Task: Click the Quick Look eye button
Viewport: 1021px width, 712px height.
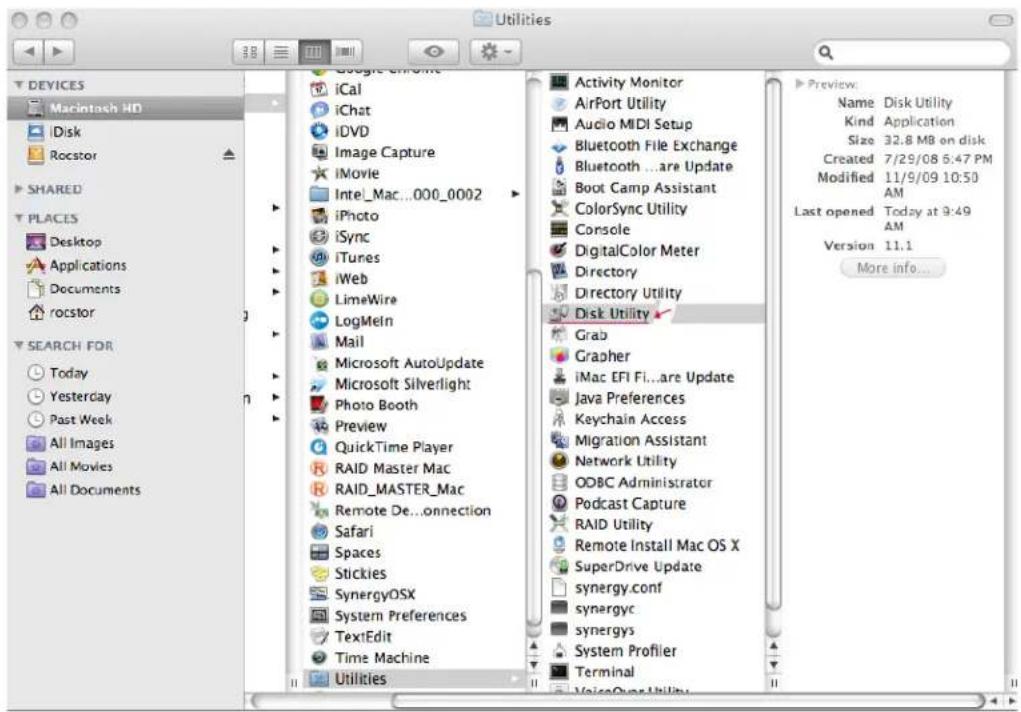Action: [x=434, y=51]
